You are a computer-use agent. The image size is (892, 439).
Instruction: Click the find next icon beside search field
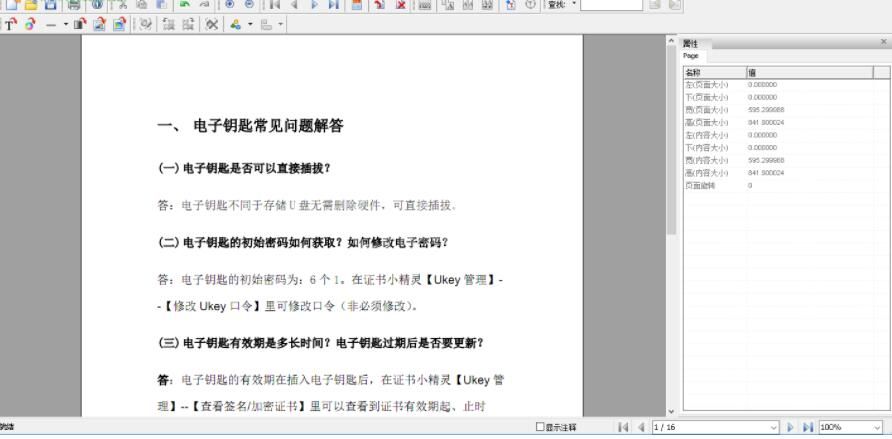point(675,5)
